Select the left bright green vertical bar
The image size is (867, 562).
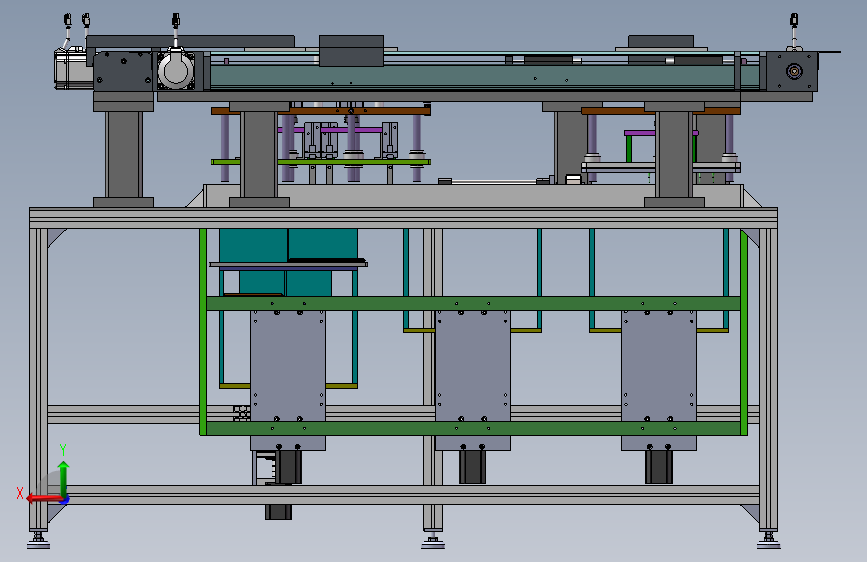click(x=203, y=332)
